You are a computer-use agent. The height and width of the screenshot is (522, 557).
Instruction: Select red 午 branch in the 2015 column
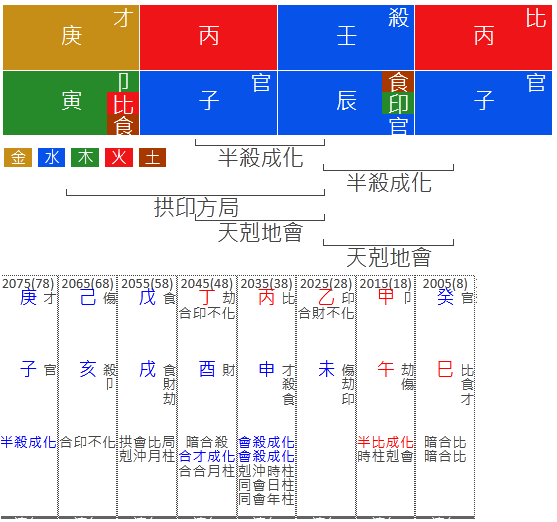[x=386, y=369]
